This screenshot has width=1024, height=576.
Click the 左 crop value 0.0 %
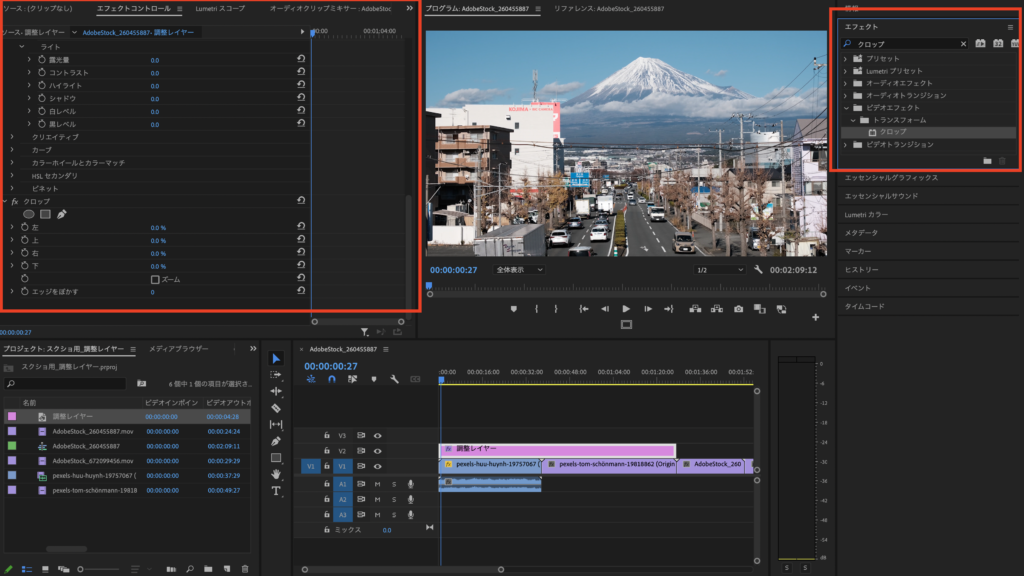[x=158, y=228]
